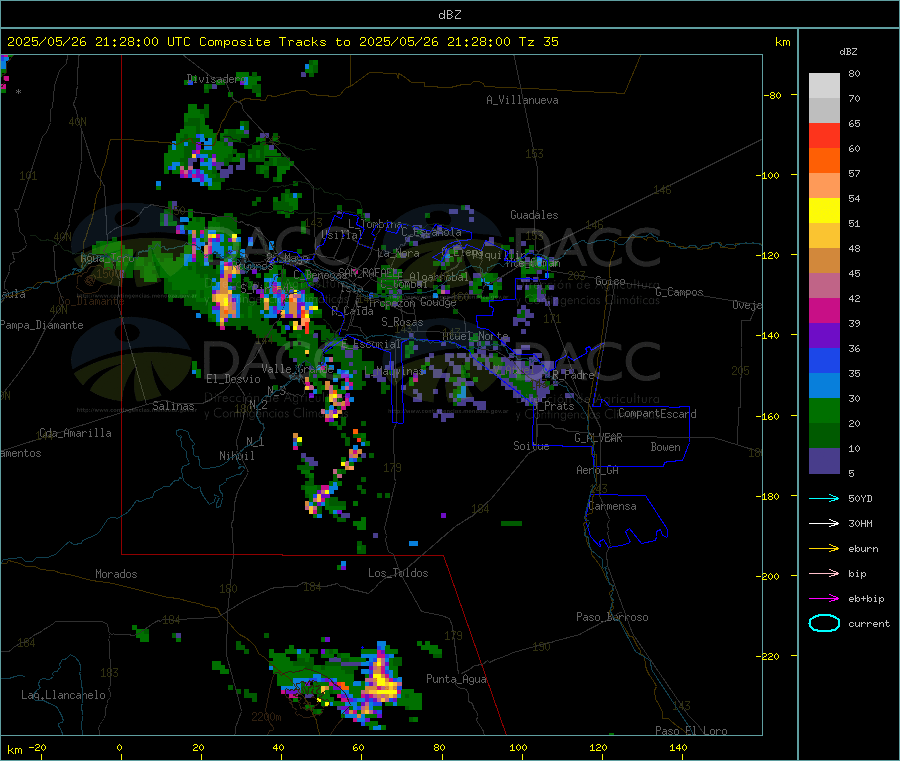900x761 pixels.
Task: Click the G_Campos place label
Action: click(x=680, y=292)
